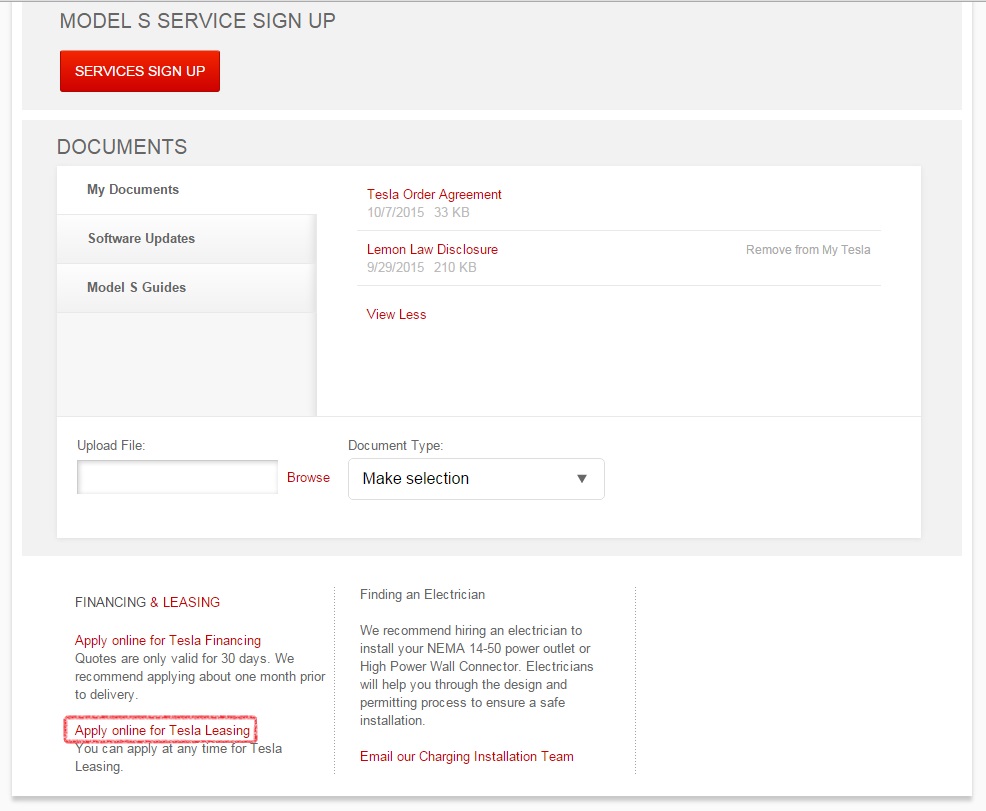Click the DOCUMENTS section heading
The width and height of the screenshot is (986, 811).
point(122,147)
